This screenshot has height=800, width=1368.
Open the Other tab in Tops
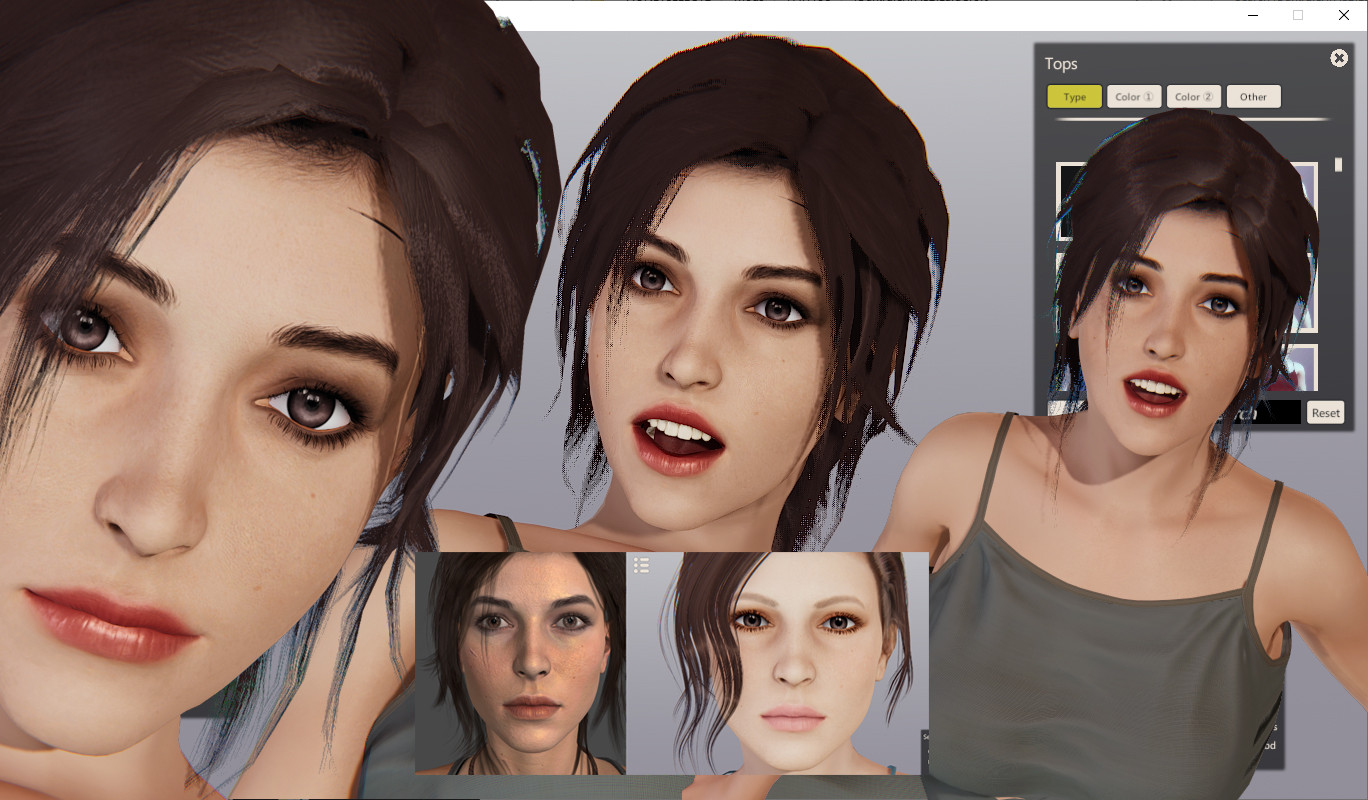pos(1253,97)
